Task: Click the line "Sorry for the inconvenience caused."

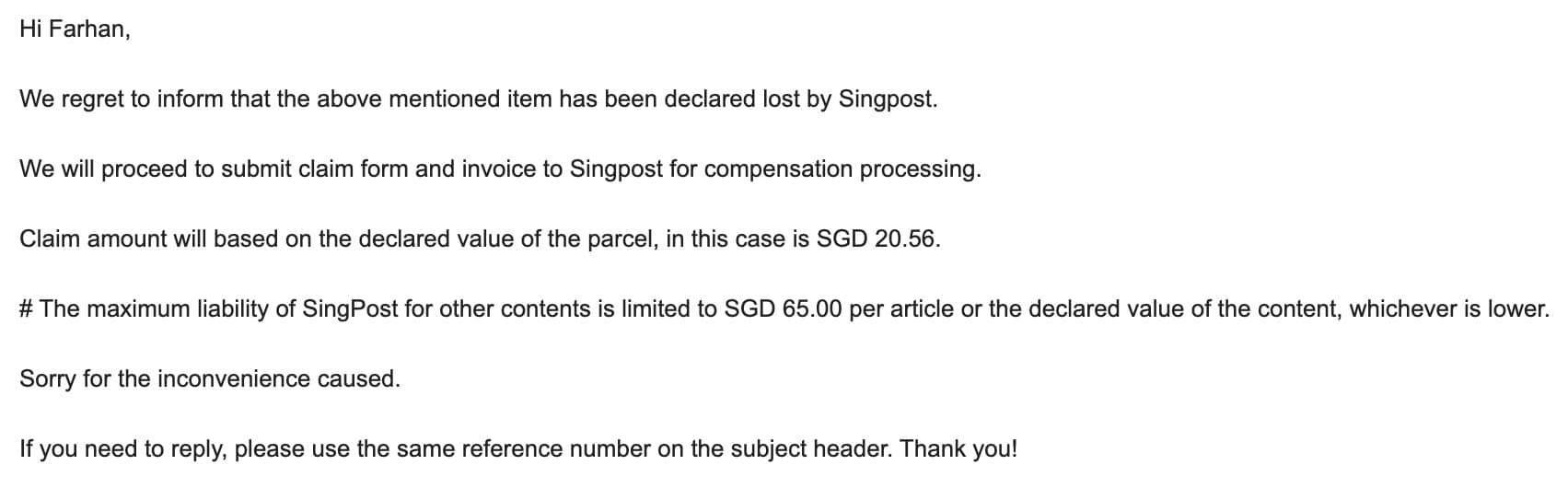Action: [x=210, y=379]
